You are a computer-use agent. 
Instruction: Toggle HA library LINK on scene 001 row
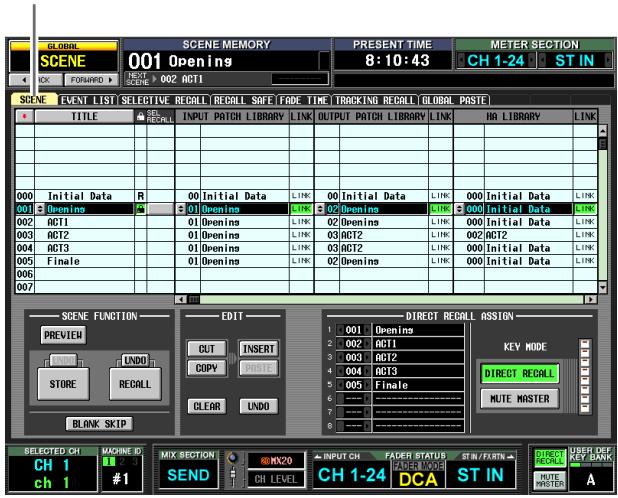pos(585,209)
